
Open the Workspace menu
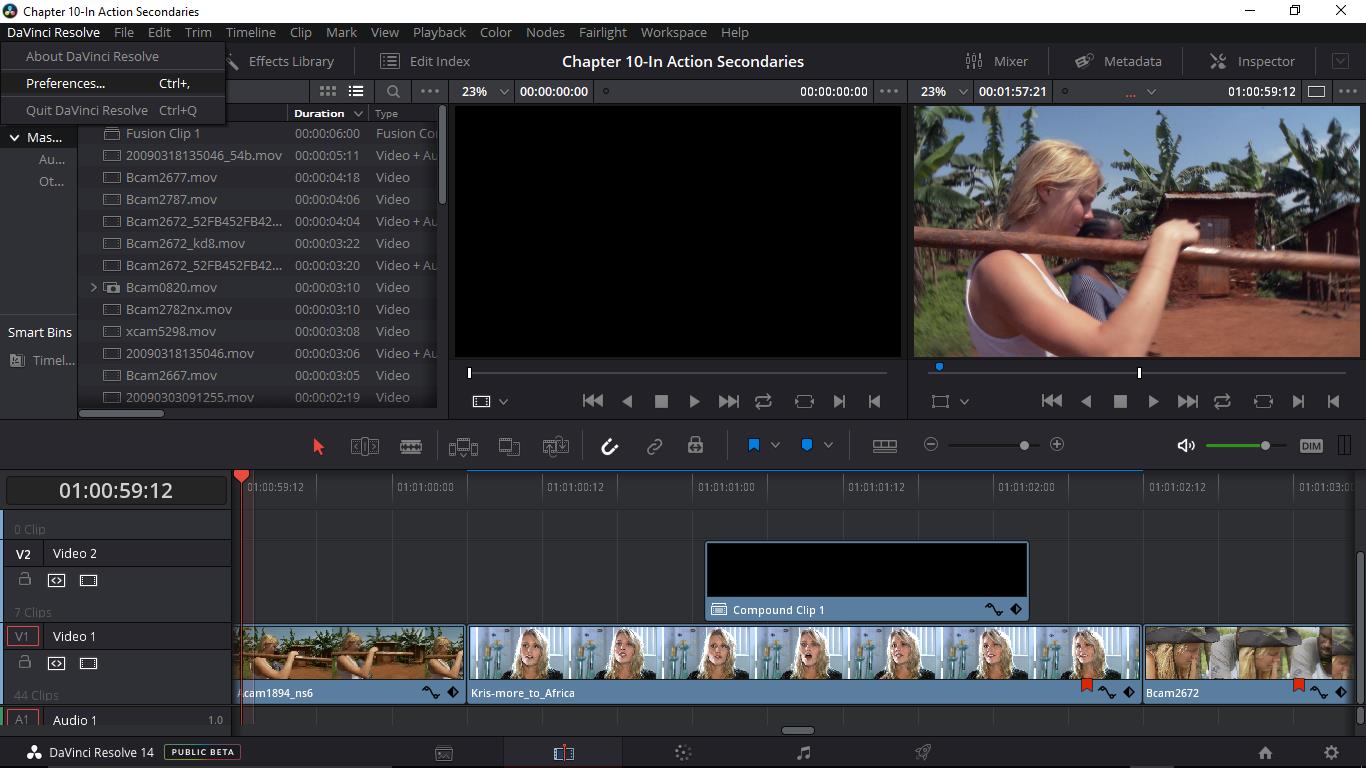(x=673, y=32)
